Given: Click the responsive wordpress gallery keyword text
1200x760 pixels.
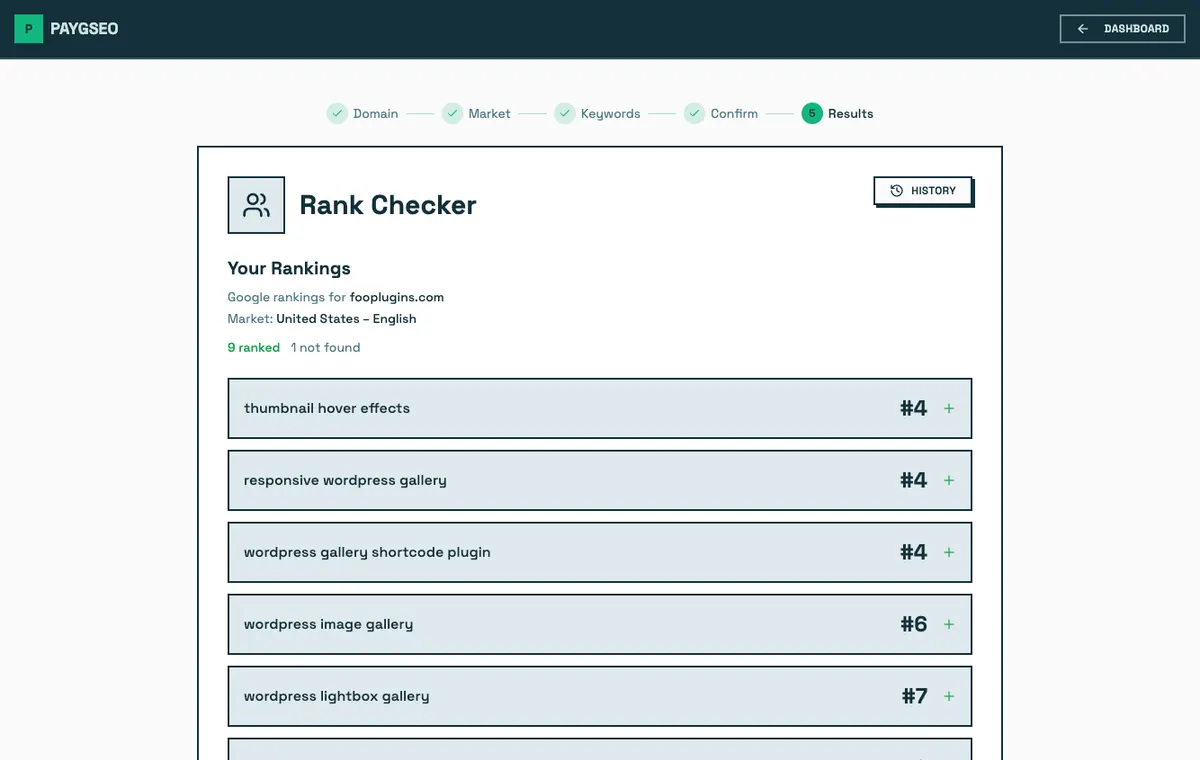Looking at the screenshot, I should pyautogui.click(x=345, y=480).
